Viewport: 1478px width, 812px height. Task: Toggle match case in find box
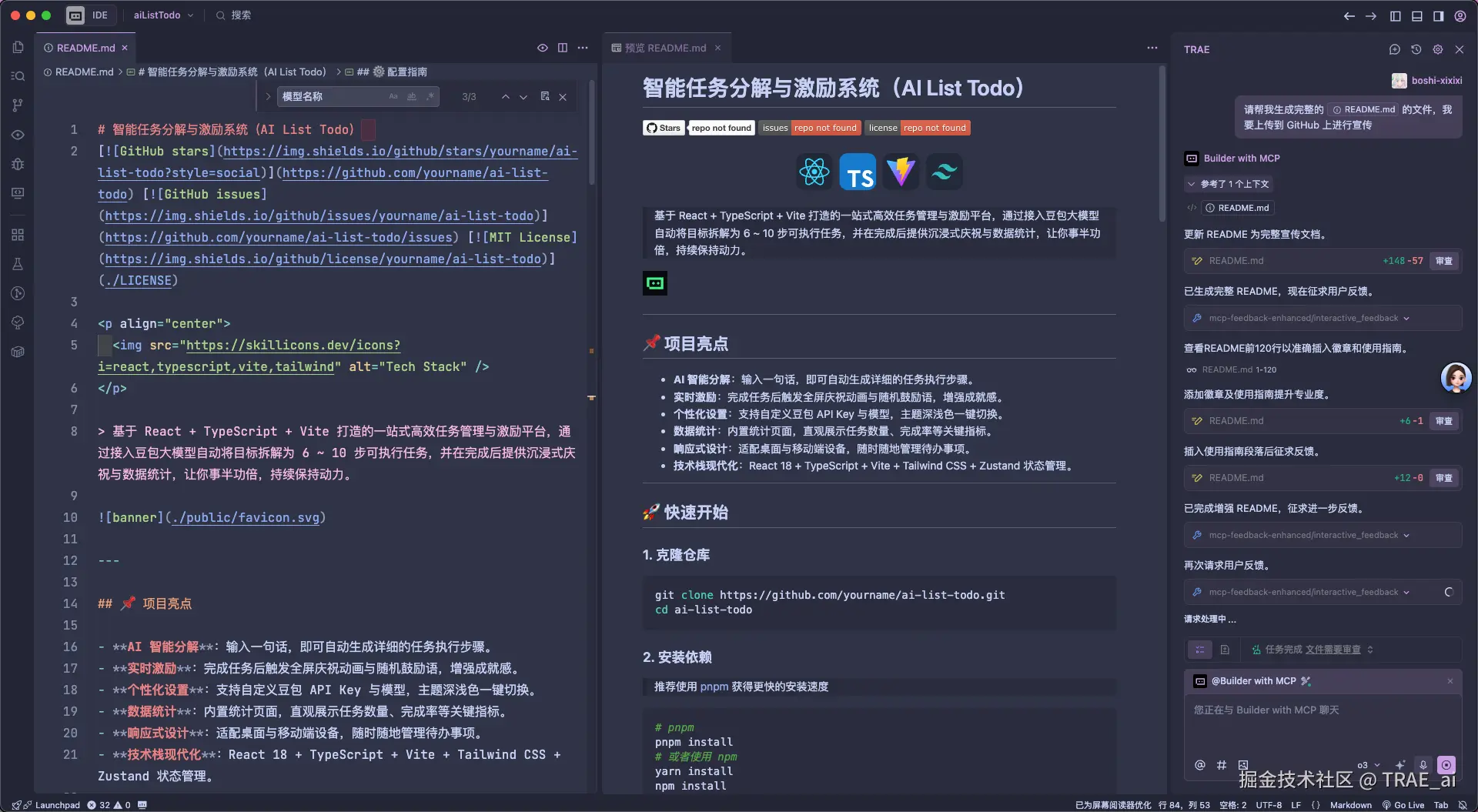click(x=393, y=96)
